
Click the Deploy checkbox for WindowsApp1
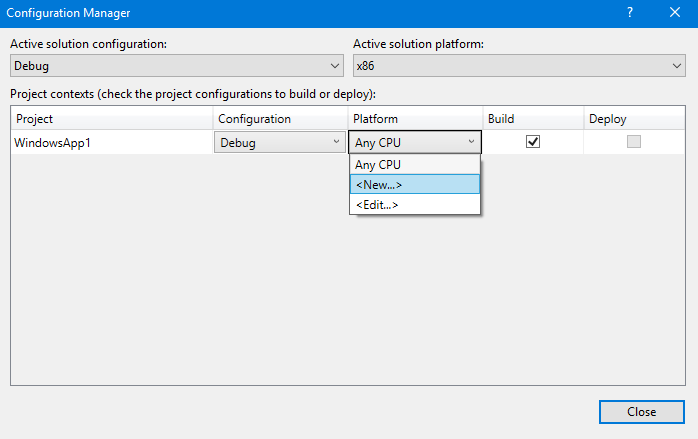[x=633, y=142]
